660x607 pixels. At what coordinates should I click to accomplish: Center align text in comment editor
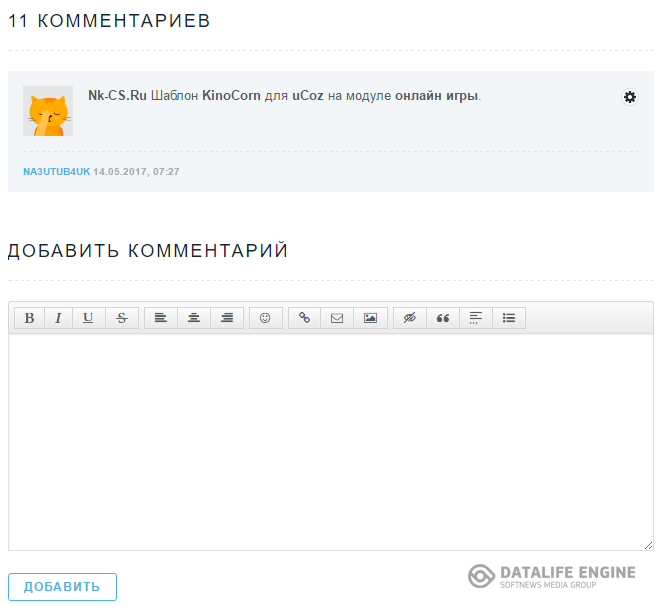[x=194, y=318]
